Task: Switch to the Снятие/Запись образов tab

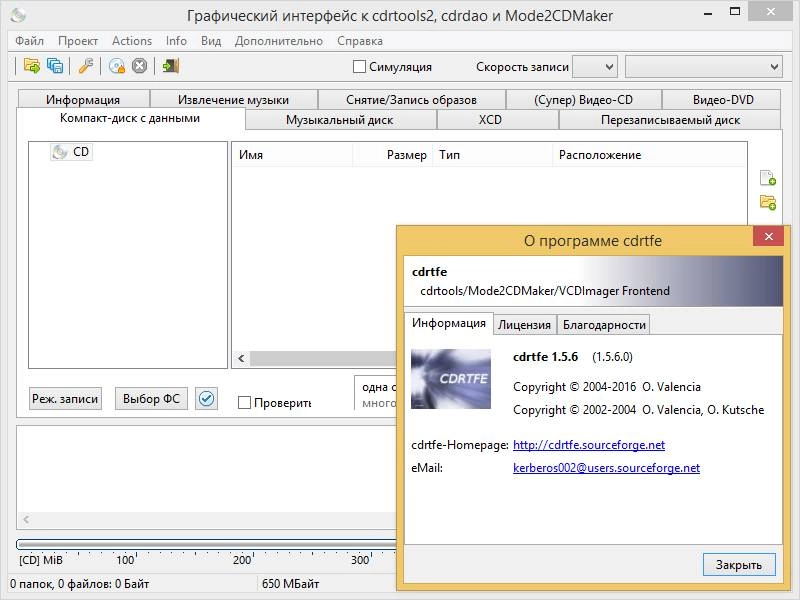Action: tap(411, 99)
